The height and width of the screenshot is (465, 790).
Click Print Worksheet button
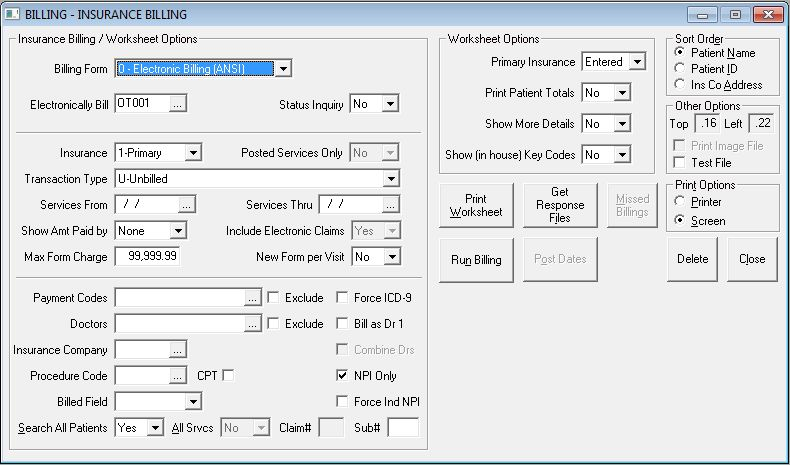coord(476,206)
